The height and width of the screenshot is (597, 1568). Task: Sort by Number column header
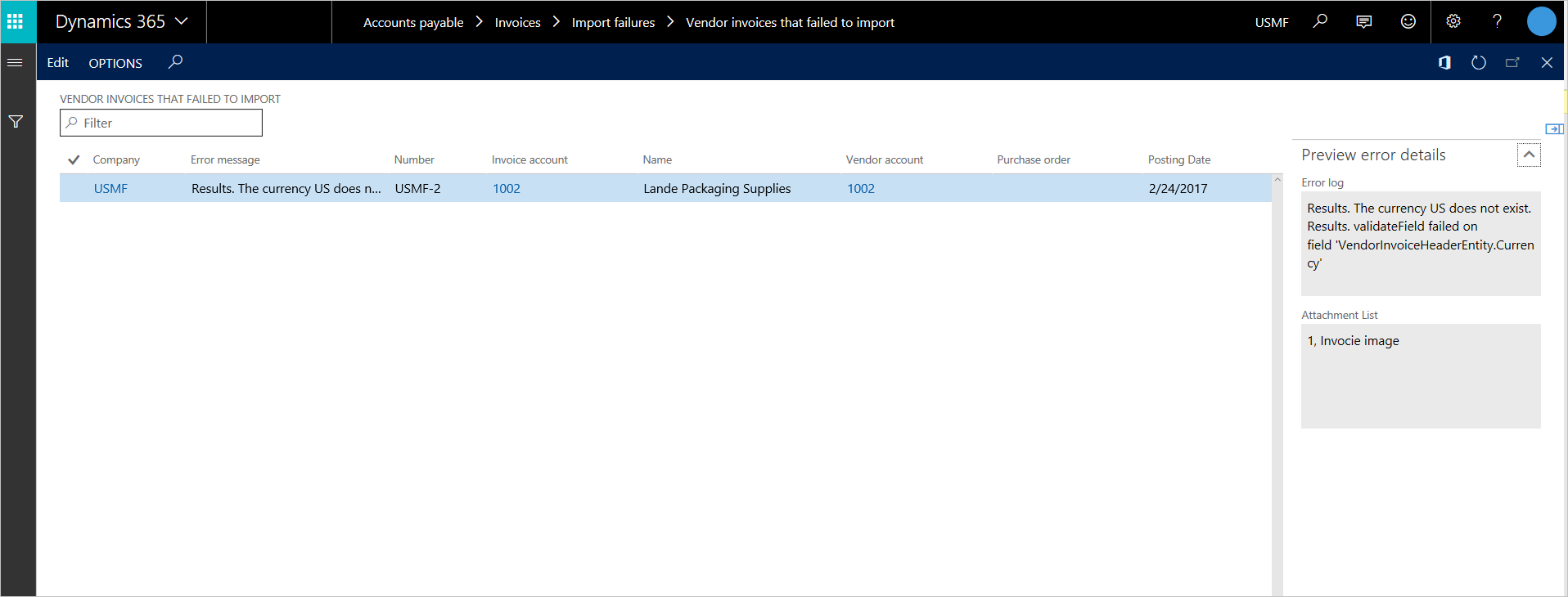pyautogui.click(x=414, y=159)
